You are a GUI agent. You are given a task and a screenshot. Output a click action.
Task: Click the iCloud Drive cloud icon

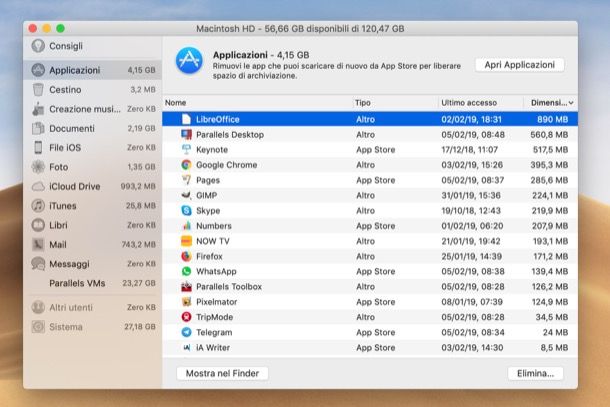(38, 186)
